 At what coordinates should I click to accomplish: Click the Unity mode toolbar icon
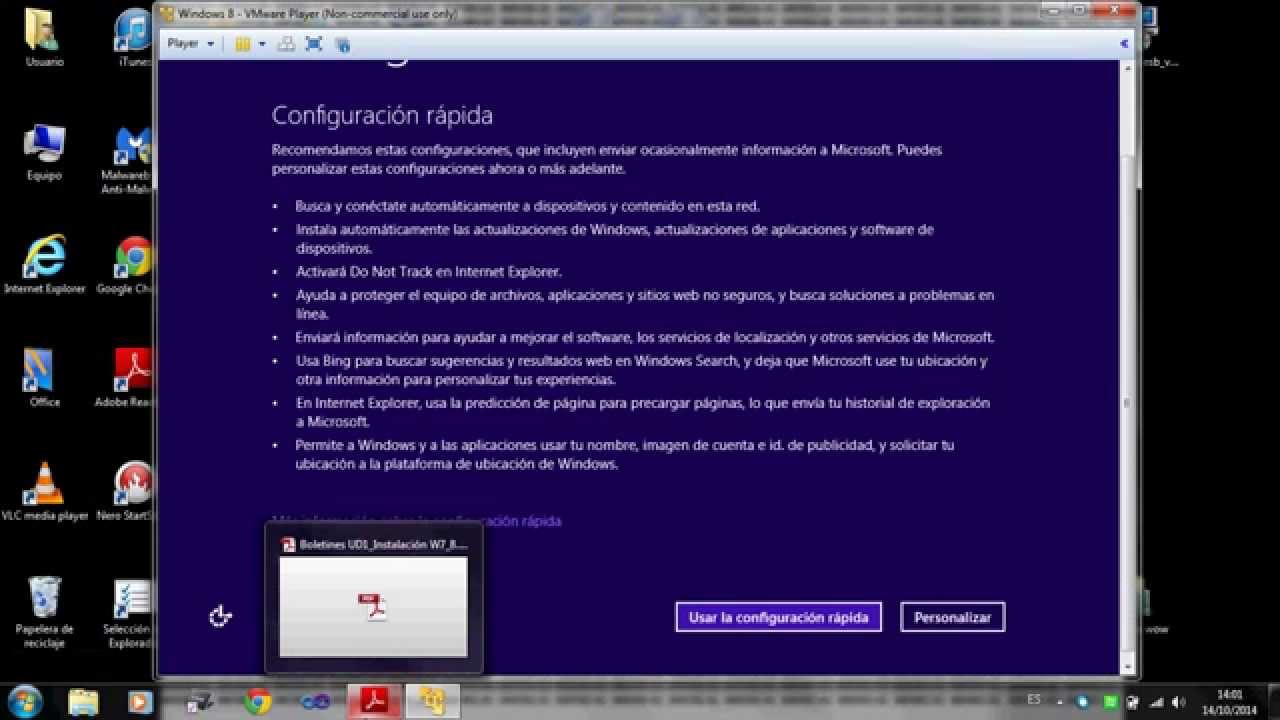point(342,44)
